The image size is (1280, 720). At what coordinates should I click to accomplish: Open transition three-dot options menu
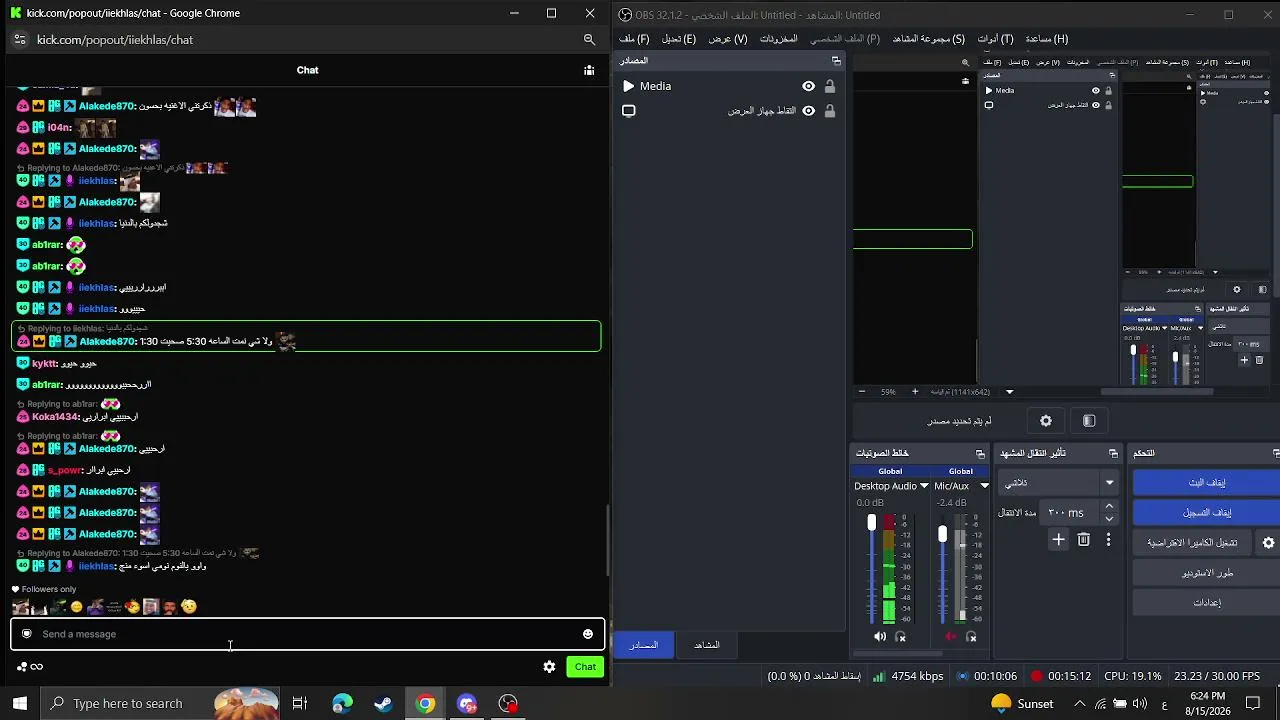(x=1108, y=540)
